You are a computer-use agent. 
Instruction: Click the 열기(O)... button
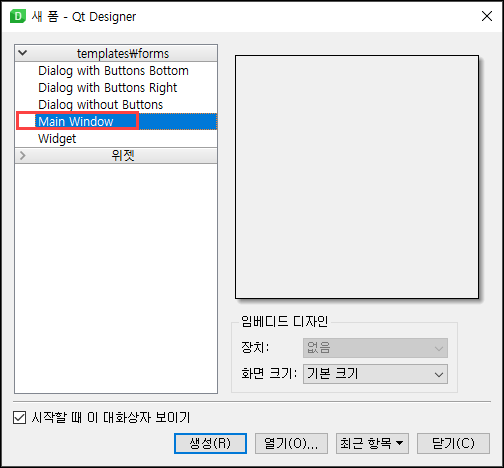click(291, 443)
